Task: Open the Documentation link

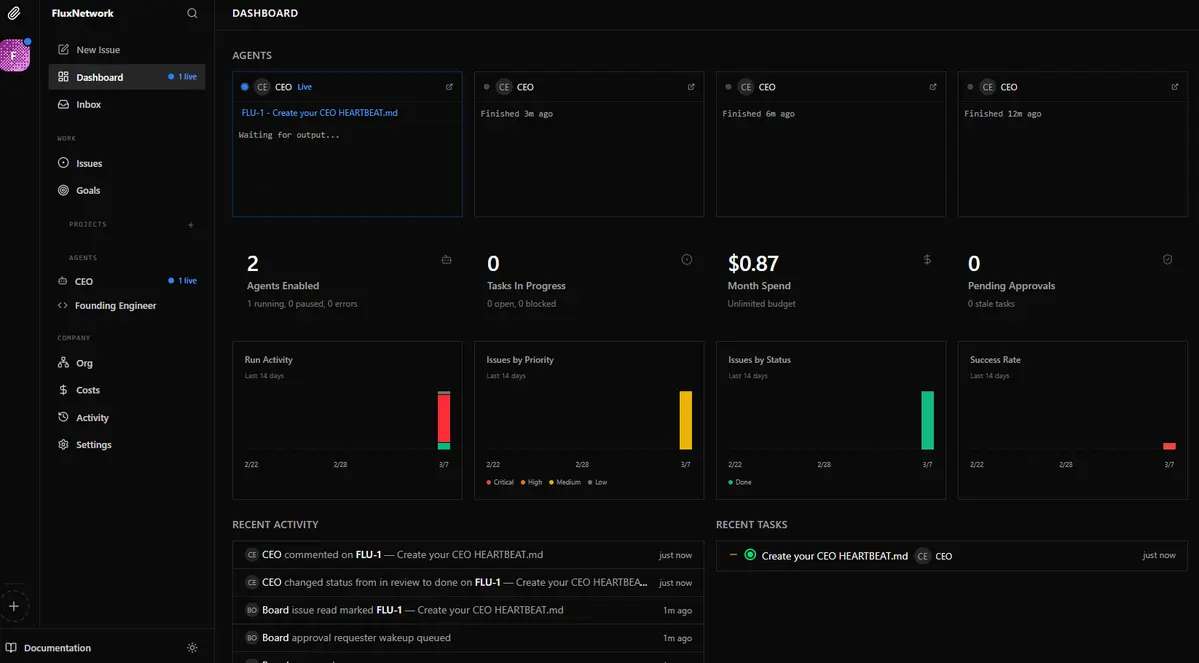Action: [x=57, y=648]
